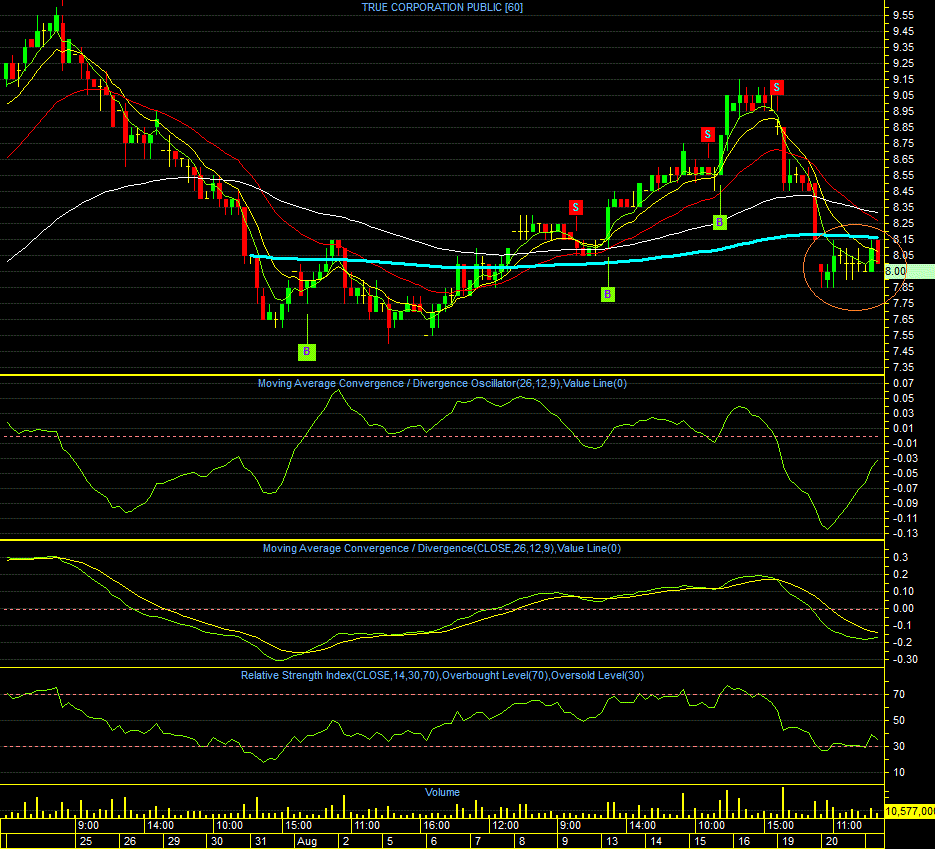Open the MACD Oscillator(26,12,9) indicator title
The image size is (935, 849).
point(442,383)
